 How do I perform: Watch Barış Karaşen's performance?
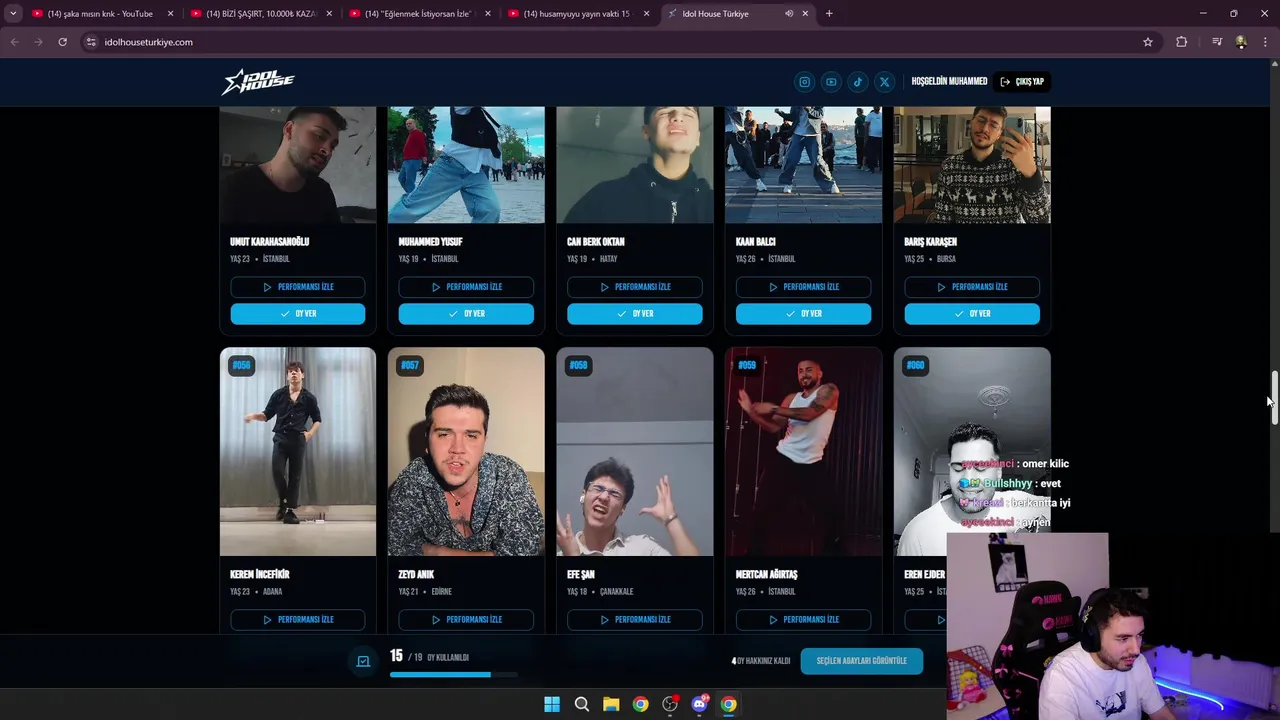972,287
